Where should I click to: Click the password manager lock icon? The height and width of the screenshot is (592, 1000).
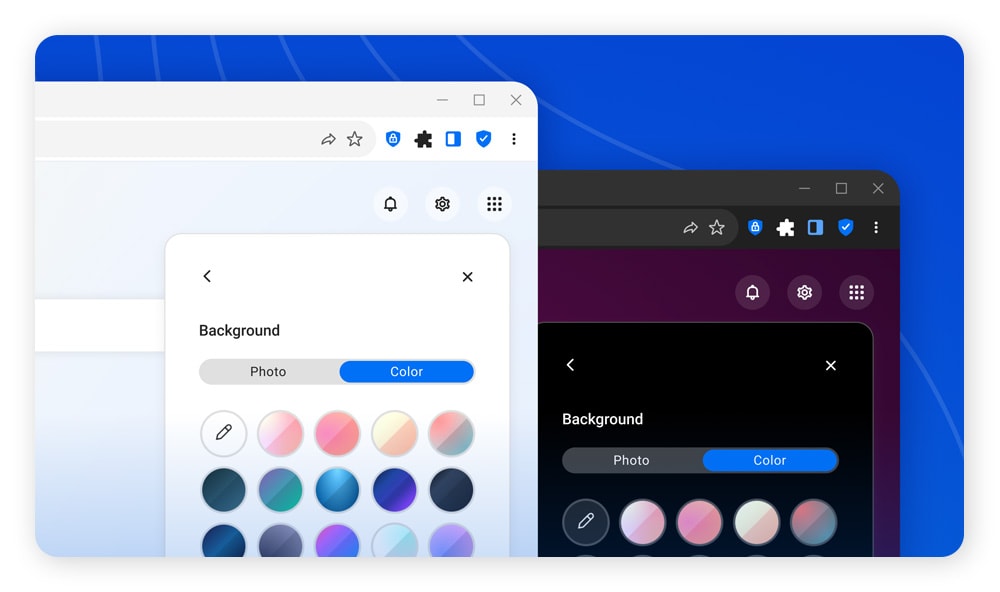point(392,139)
